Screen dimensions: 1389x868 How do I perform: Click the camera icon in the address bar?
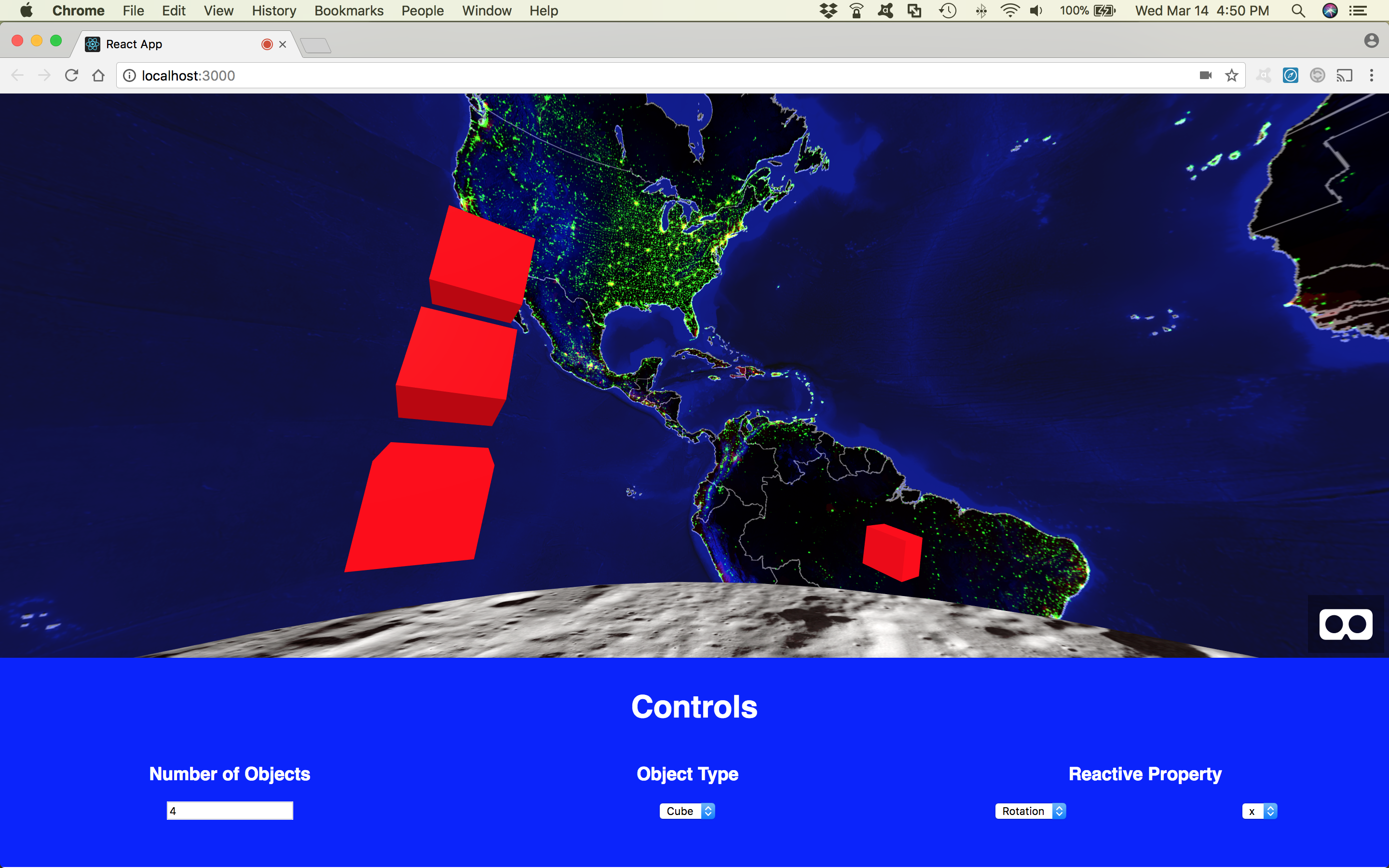click(x=1205, y=75)
